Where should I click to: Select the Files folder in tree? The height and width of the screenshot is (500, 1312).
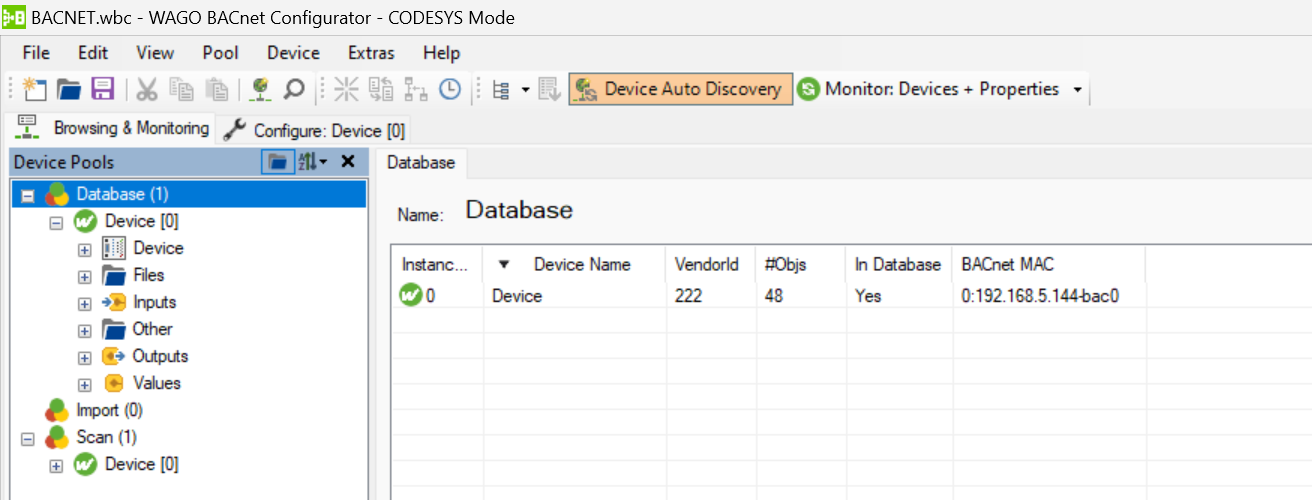(x=148, y=275)
